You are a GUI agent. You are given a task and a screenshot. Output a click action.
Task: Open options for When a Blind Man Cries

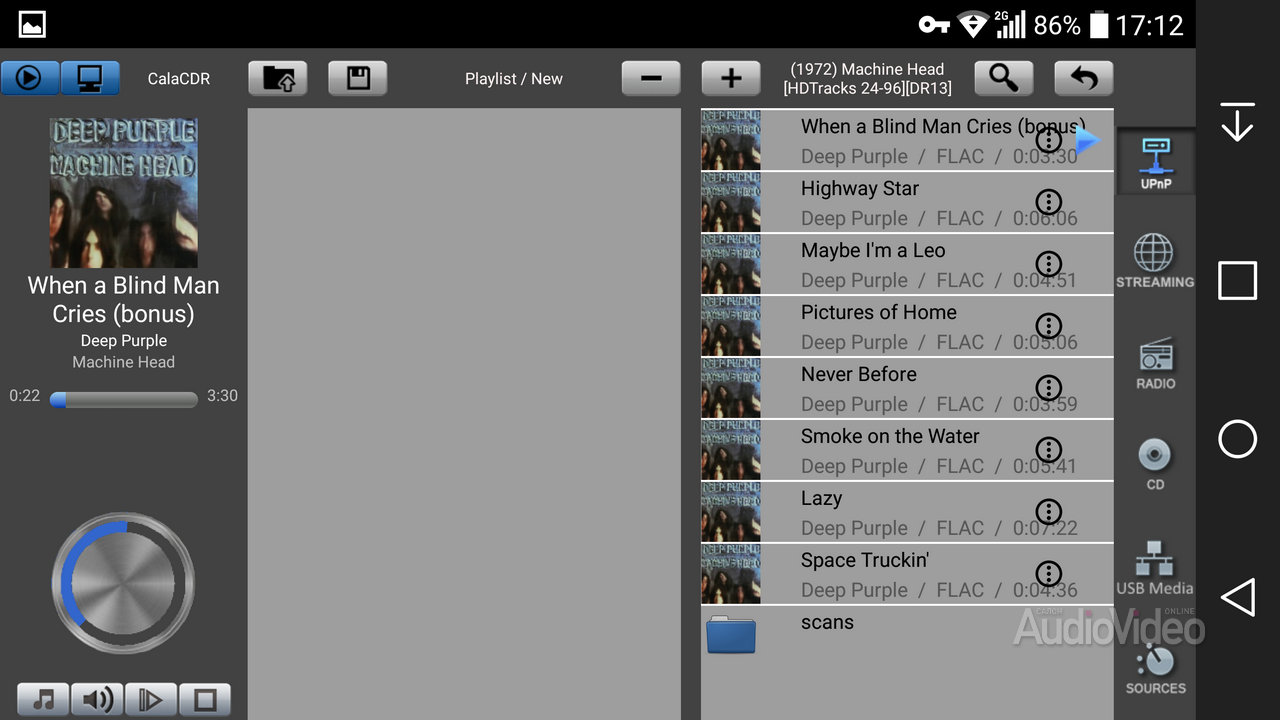[1048, 140]
